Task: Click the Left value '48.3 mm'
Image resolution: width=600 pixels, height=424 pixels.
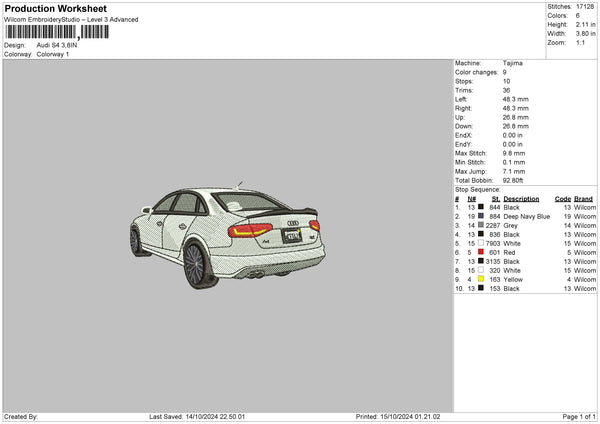Action: (515, 99)
